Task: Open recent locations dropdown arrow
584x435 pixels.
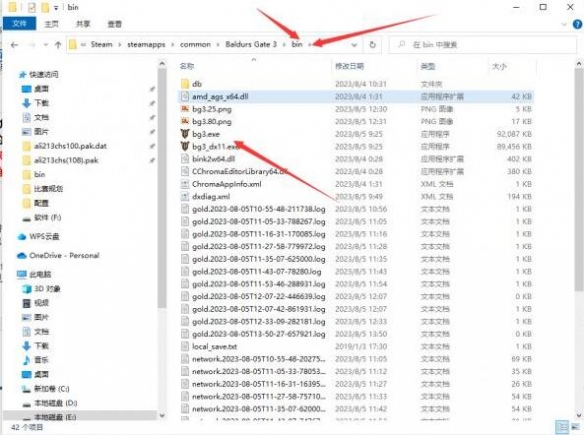Action: (45, 45)
